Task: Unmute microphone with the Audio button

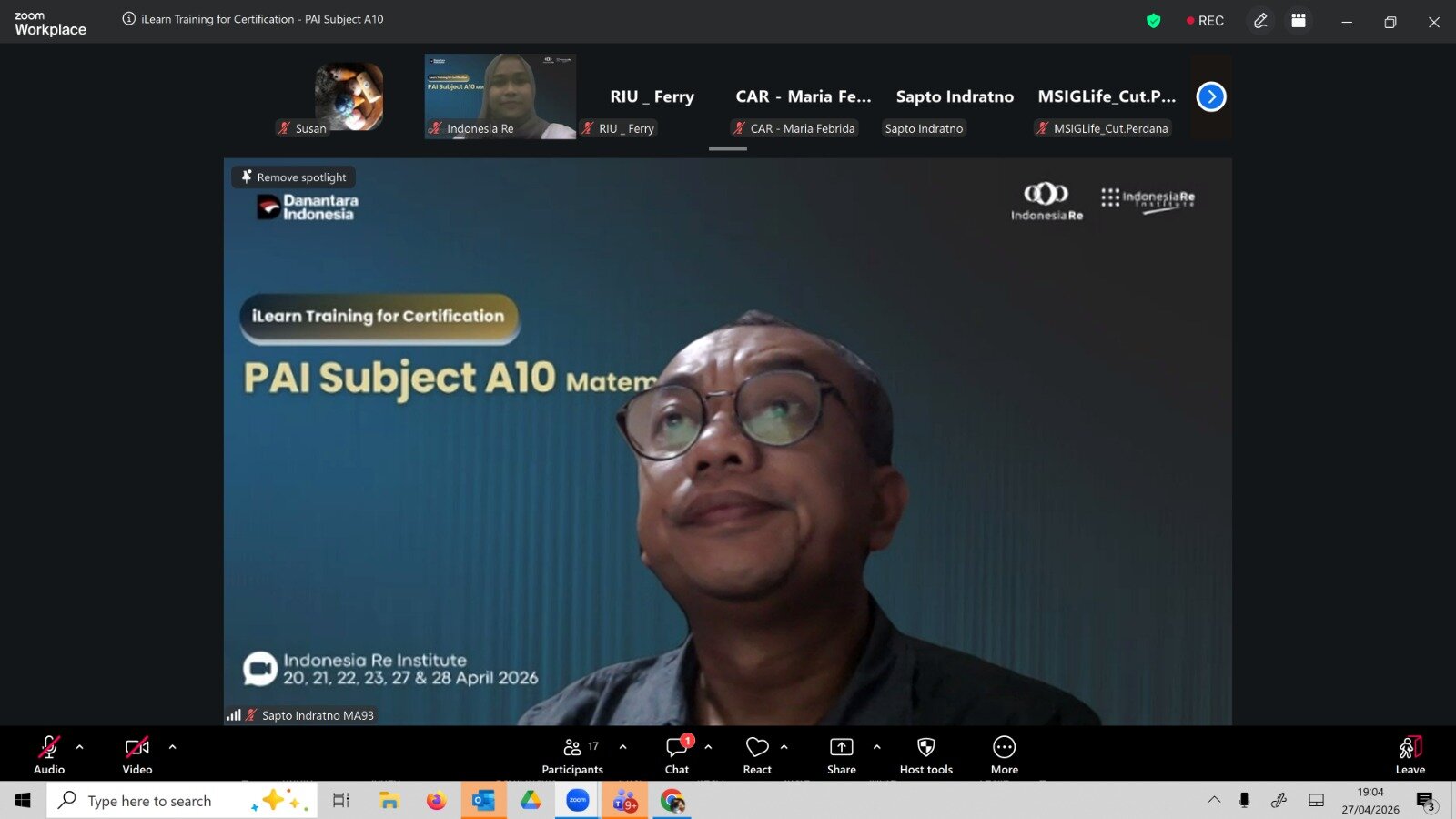Action: pyautogui.click(x=49, y=754)
